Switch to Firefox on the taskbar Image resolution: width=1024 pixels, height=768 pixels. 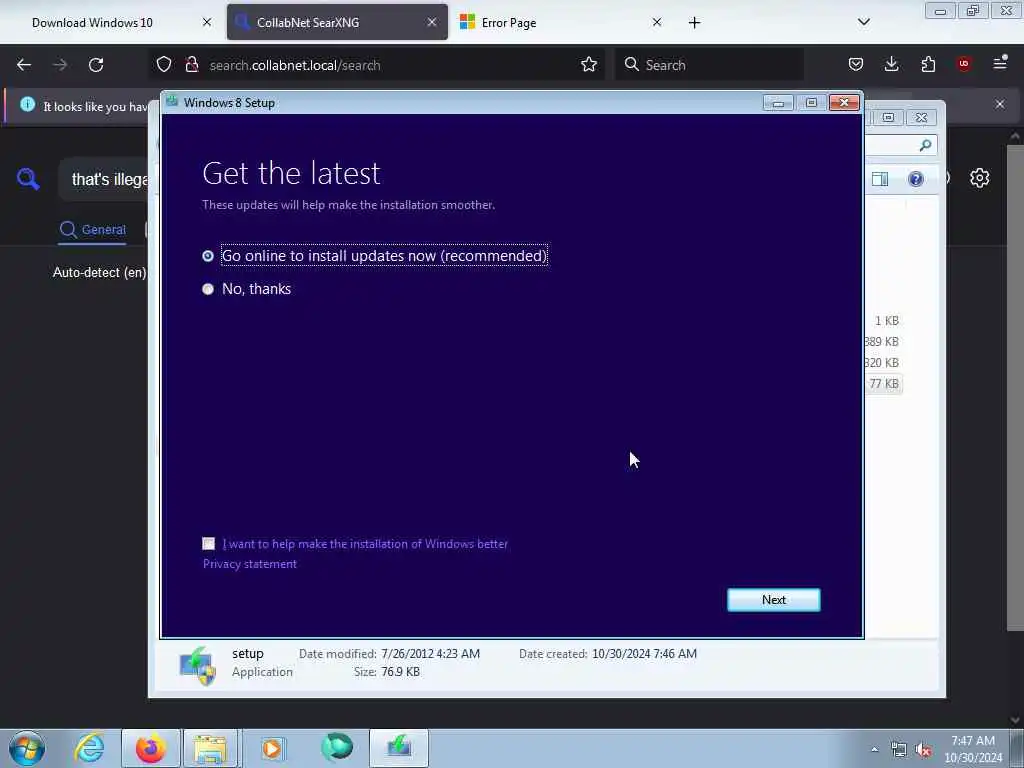(151, 748)
